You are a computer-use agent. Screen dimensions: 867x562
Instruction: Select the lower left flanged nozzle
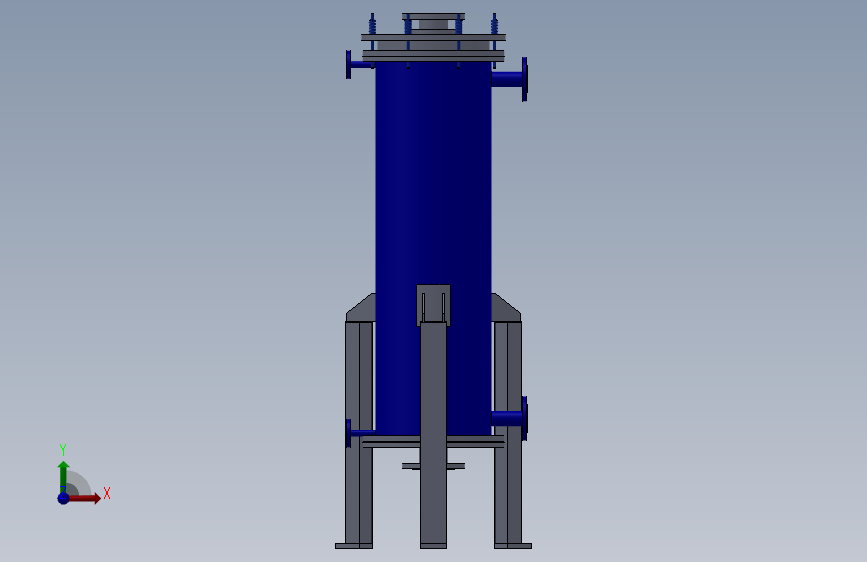point(359,433)
